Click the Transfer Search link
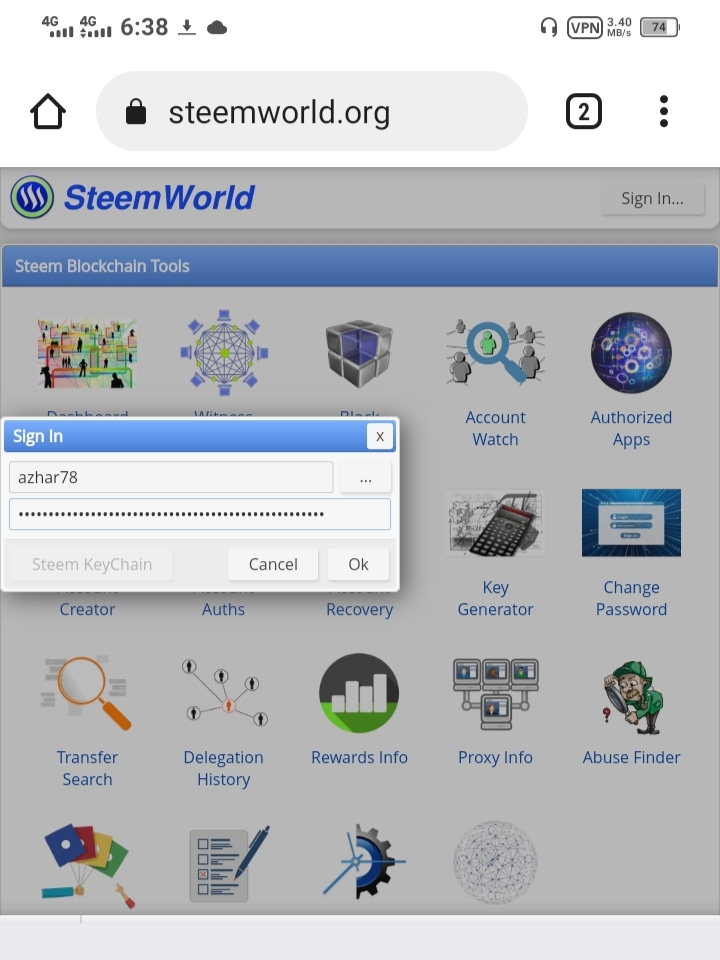The height and width of the screenshot is (960, 720). tap(87, 768)
